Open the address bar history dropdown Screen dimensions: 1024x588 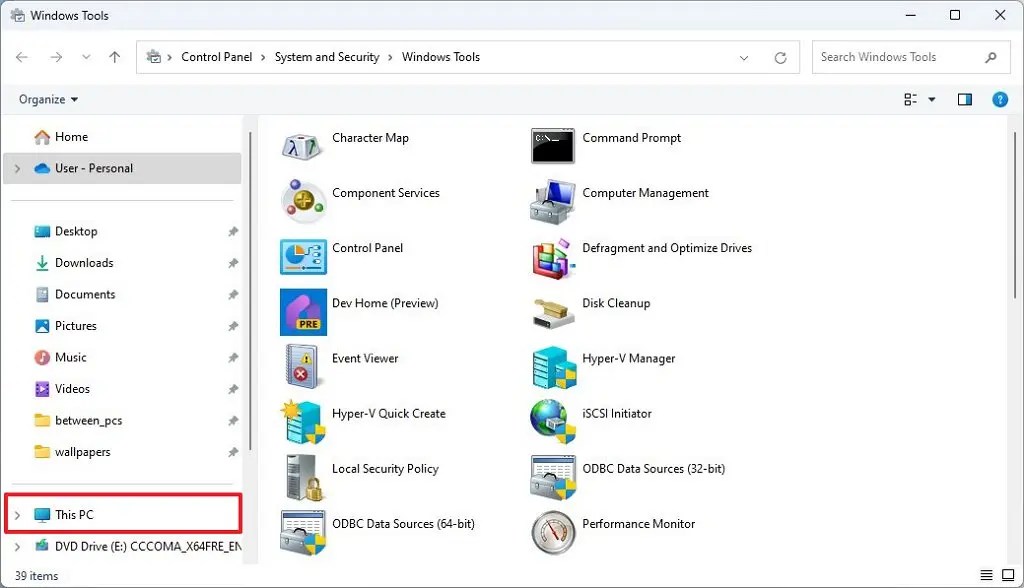pos(744,57)
